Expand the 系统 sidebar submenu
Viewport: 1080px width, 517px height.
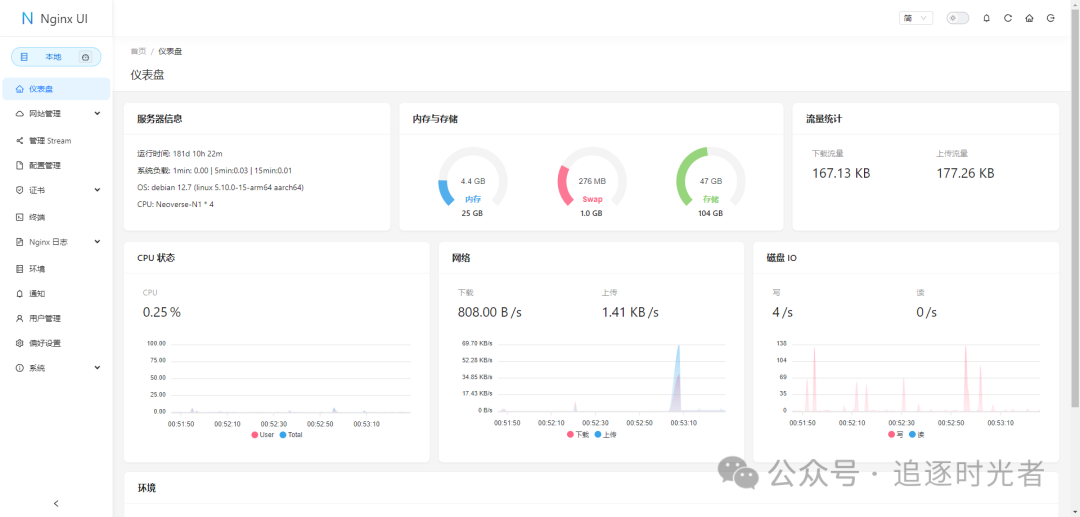(x=56, y=368)
